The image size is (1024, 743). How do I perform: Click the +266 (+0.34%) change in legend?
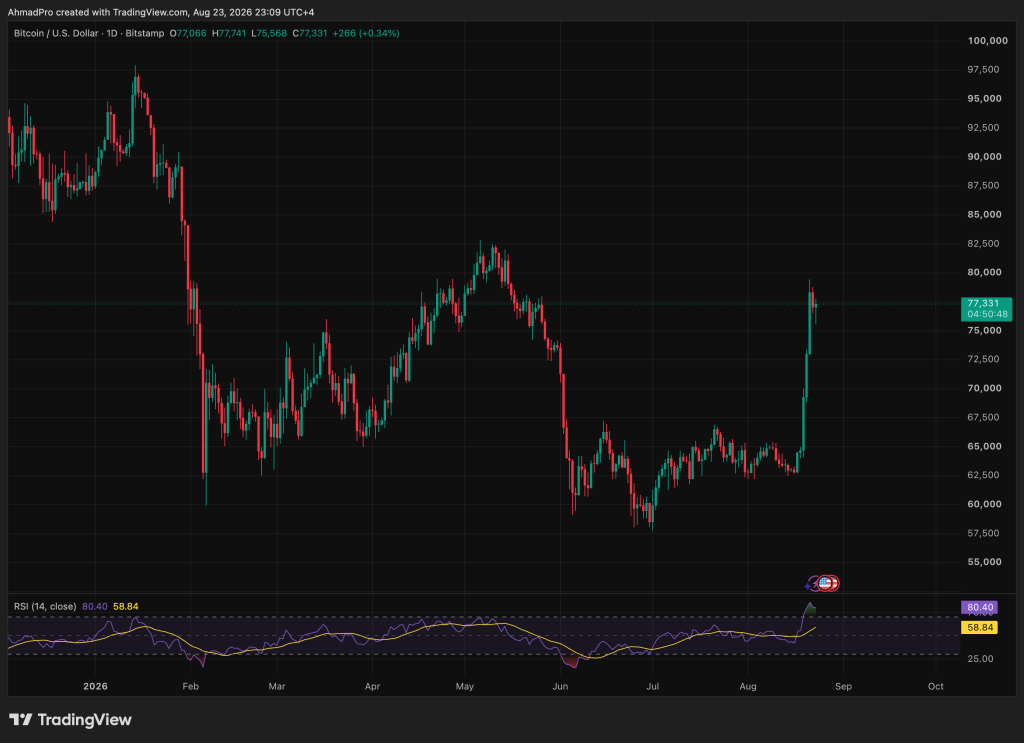tap(366, 33)
